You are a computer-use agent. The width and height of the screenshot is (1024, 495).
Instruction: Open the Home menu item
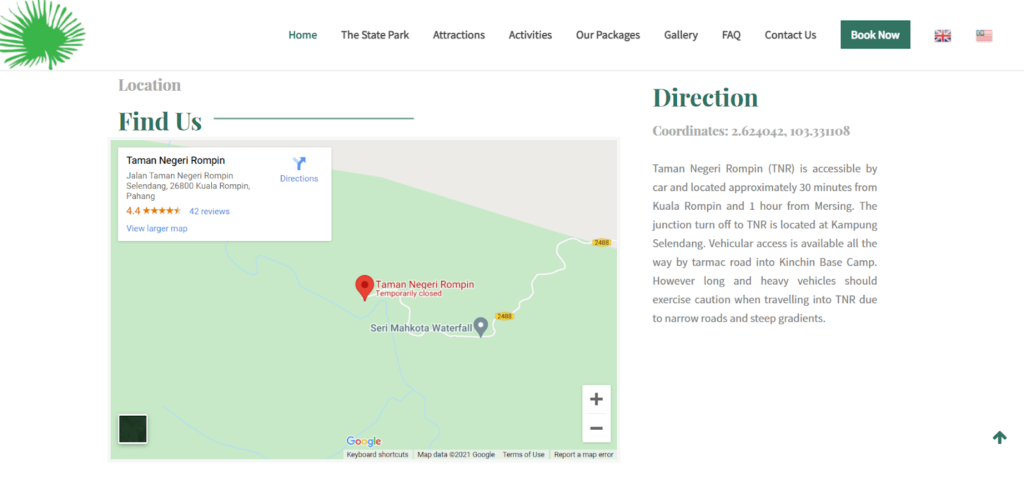303,35
